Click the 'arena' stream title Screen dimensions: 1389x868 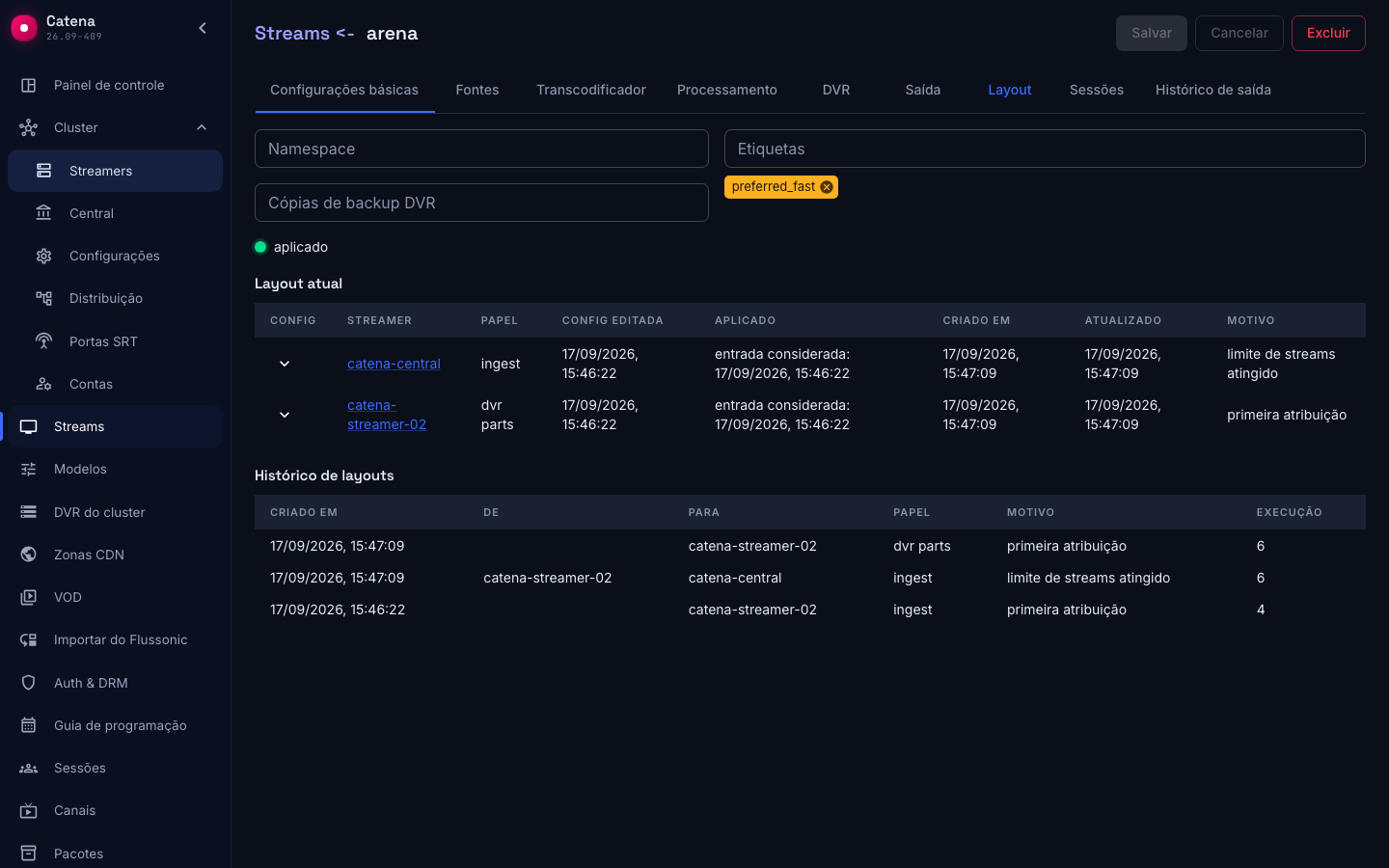393,33
